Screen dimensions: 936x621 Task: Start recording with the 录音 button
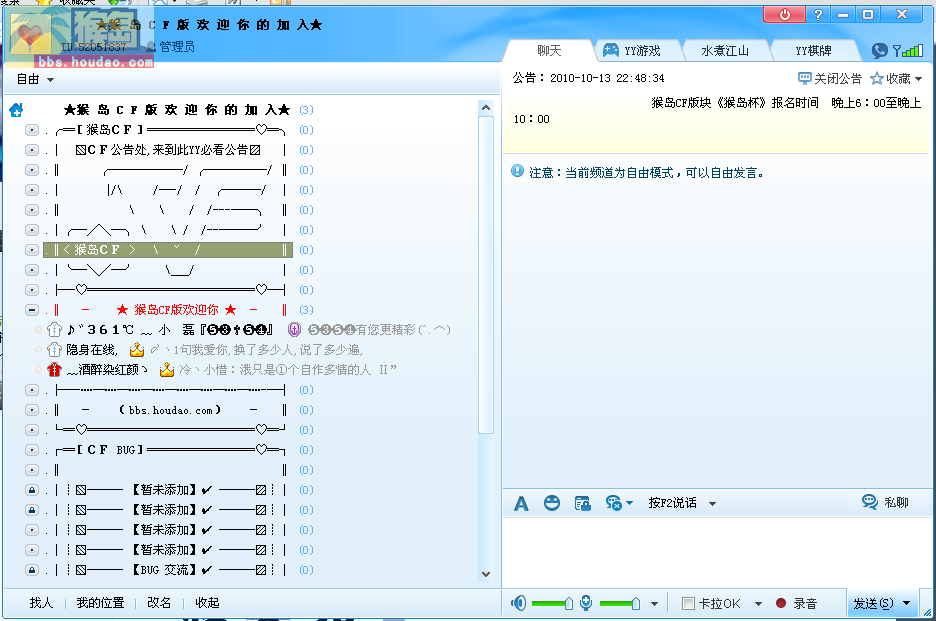click(x=796, y=603)
